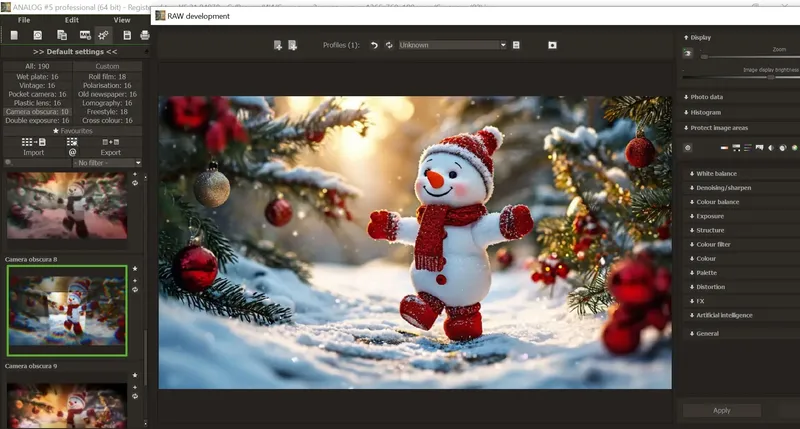
Task: Expand the Colour filter section
Action: (710, 244)
